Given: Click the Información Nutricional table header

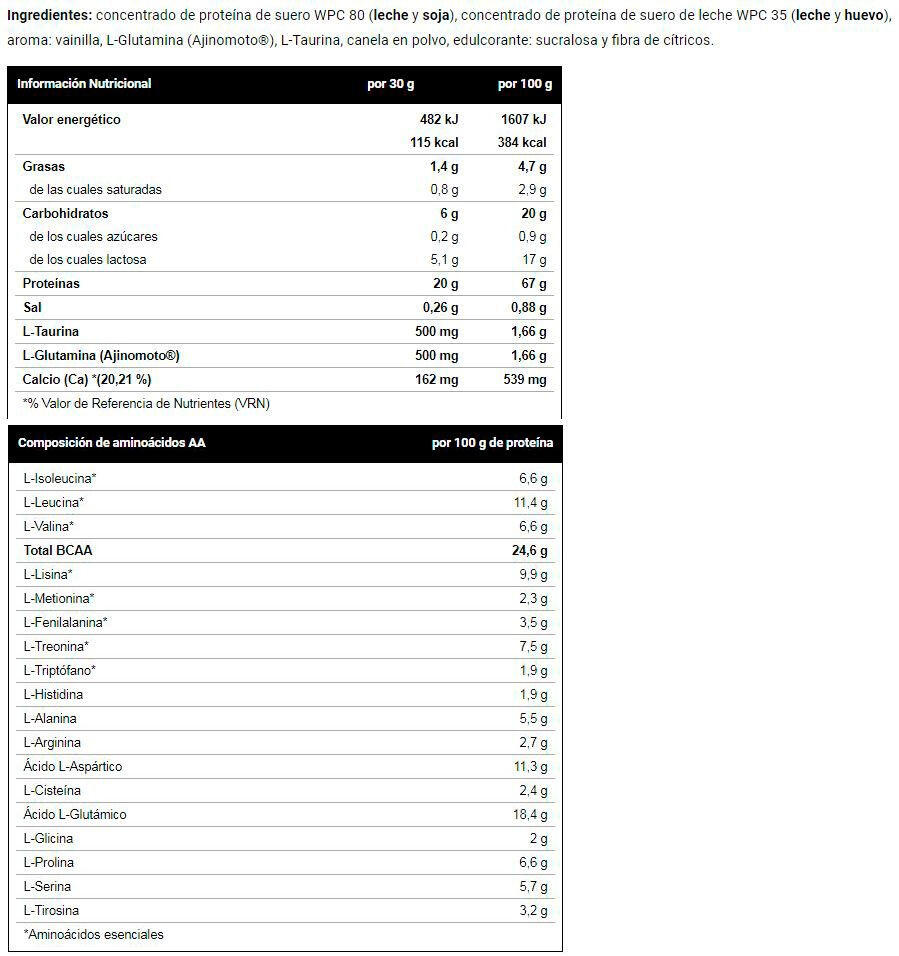Looking at the screenshot, I should tap(84, 84).
